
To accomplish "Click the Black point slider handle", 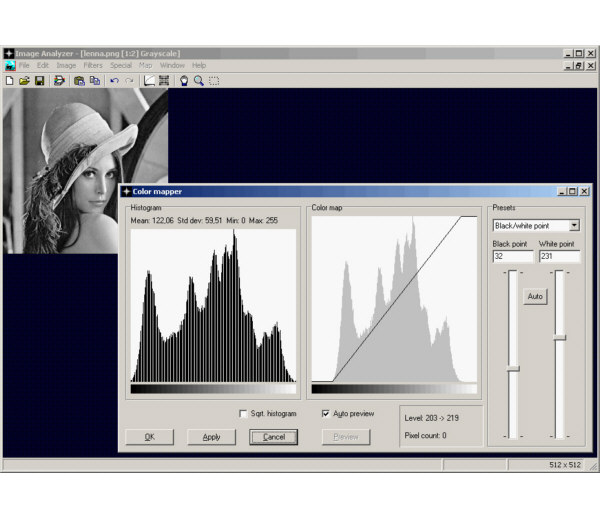I will click(513, 369).
